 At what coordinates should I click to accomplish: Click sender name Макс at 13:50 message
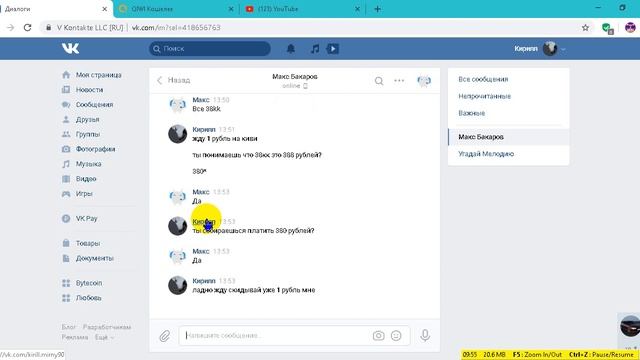click(x=201, y=100)
